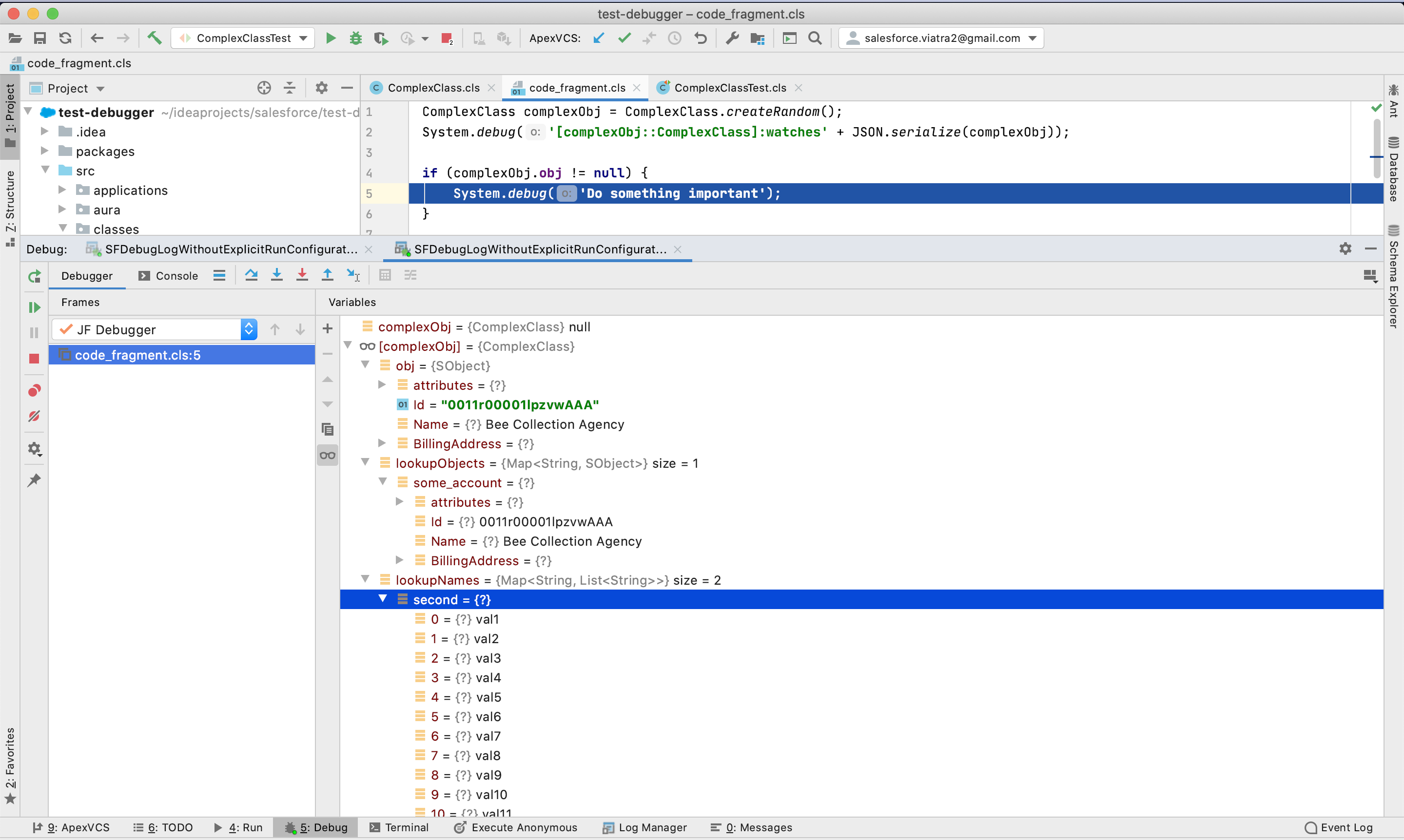Open ComplexClassTest run configuration dropdown

tap(243, 38)
